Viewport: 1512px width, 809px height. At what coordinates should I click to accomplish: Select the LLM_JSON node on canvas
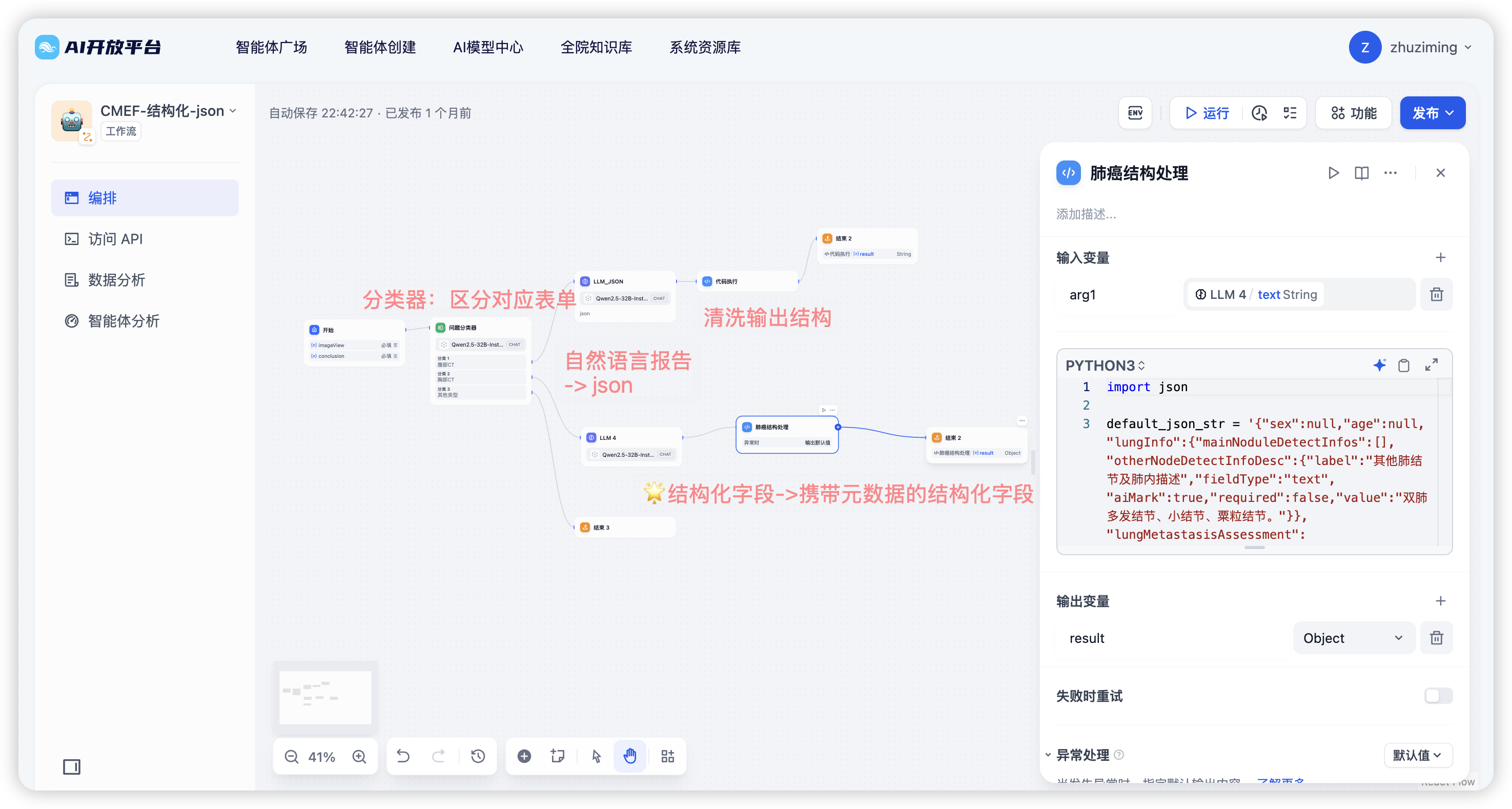pos(625,296)
